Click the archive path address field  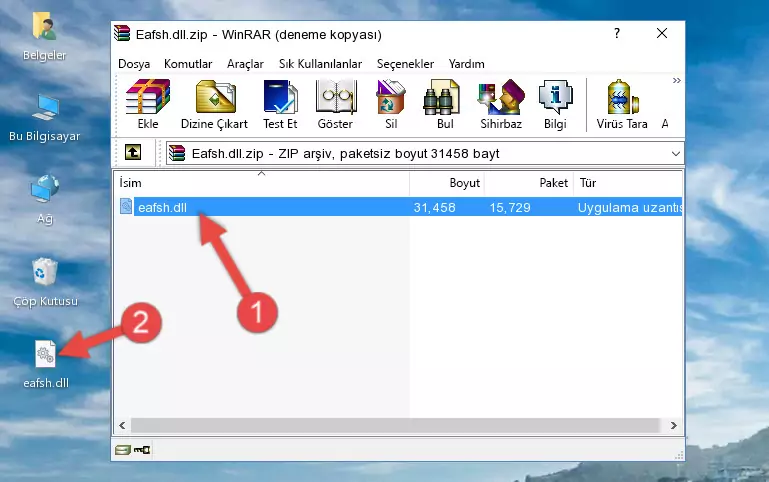[x=425, y=153]
